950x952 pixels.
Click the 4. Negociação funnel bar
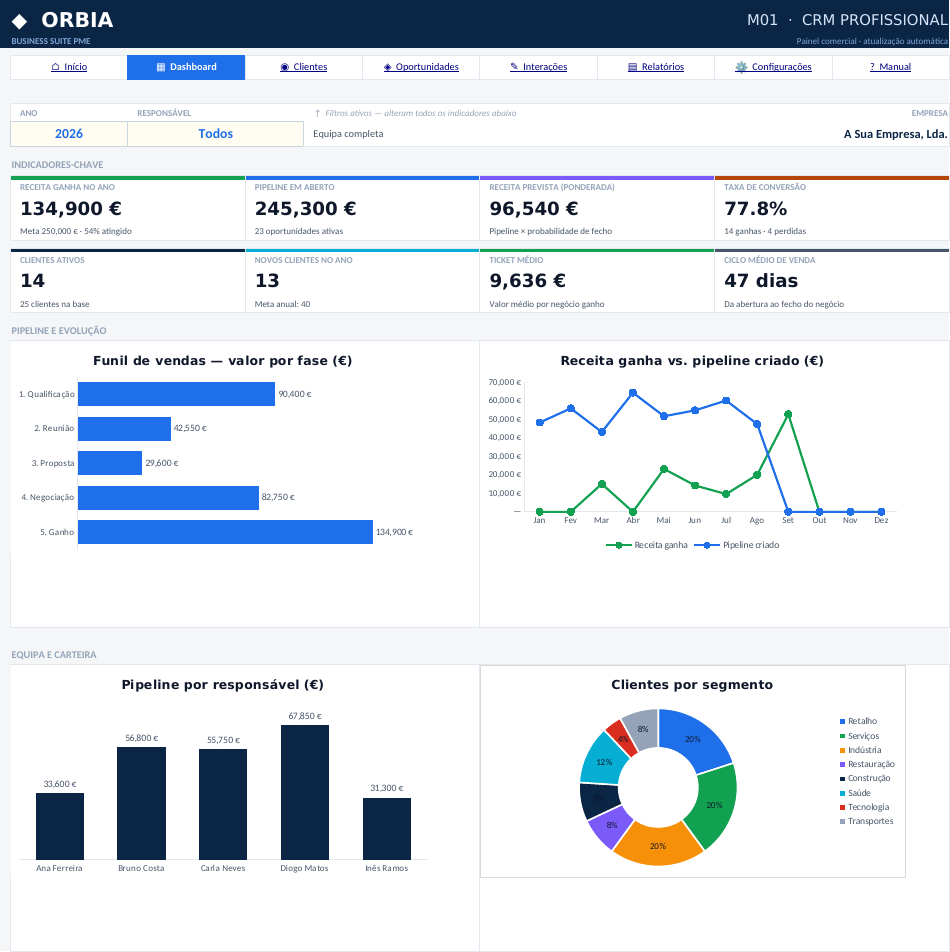[x=168, y=497]
